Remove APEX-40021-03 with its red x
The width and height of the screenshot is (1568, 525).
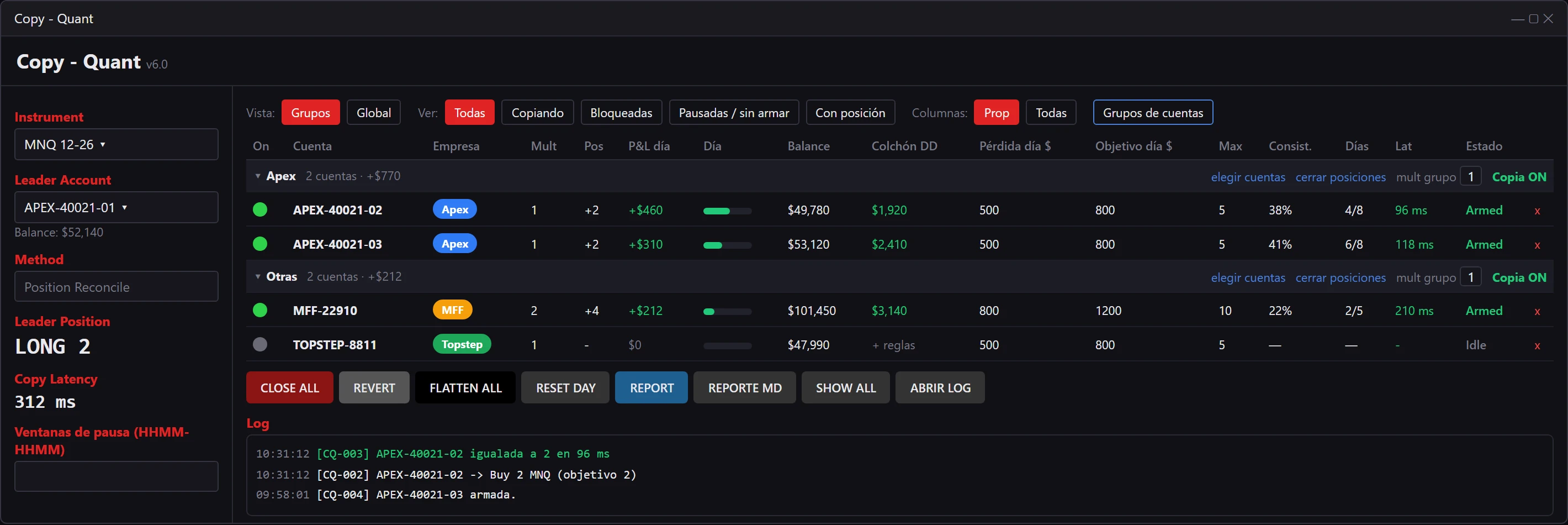1537,245
